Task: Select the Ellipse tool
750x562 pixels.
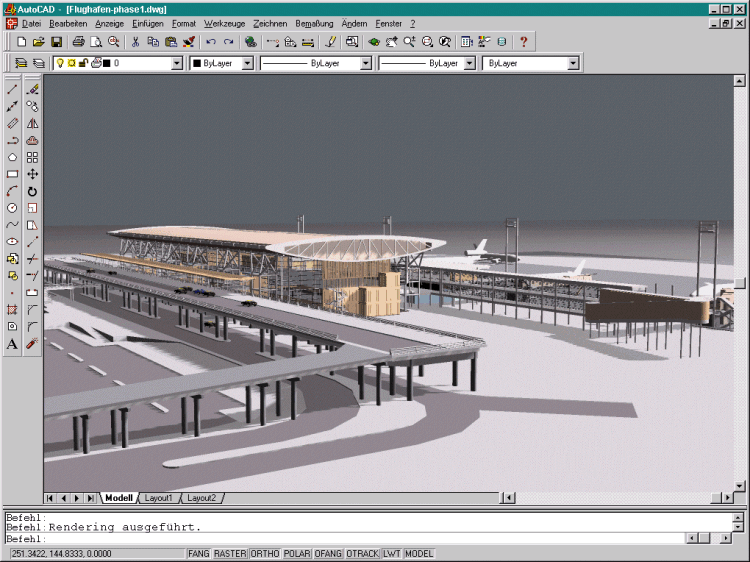Action: [12, 242]
